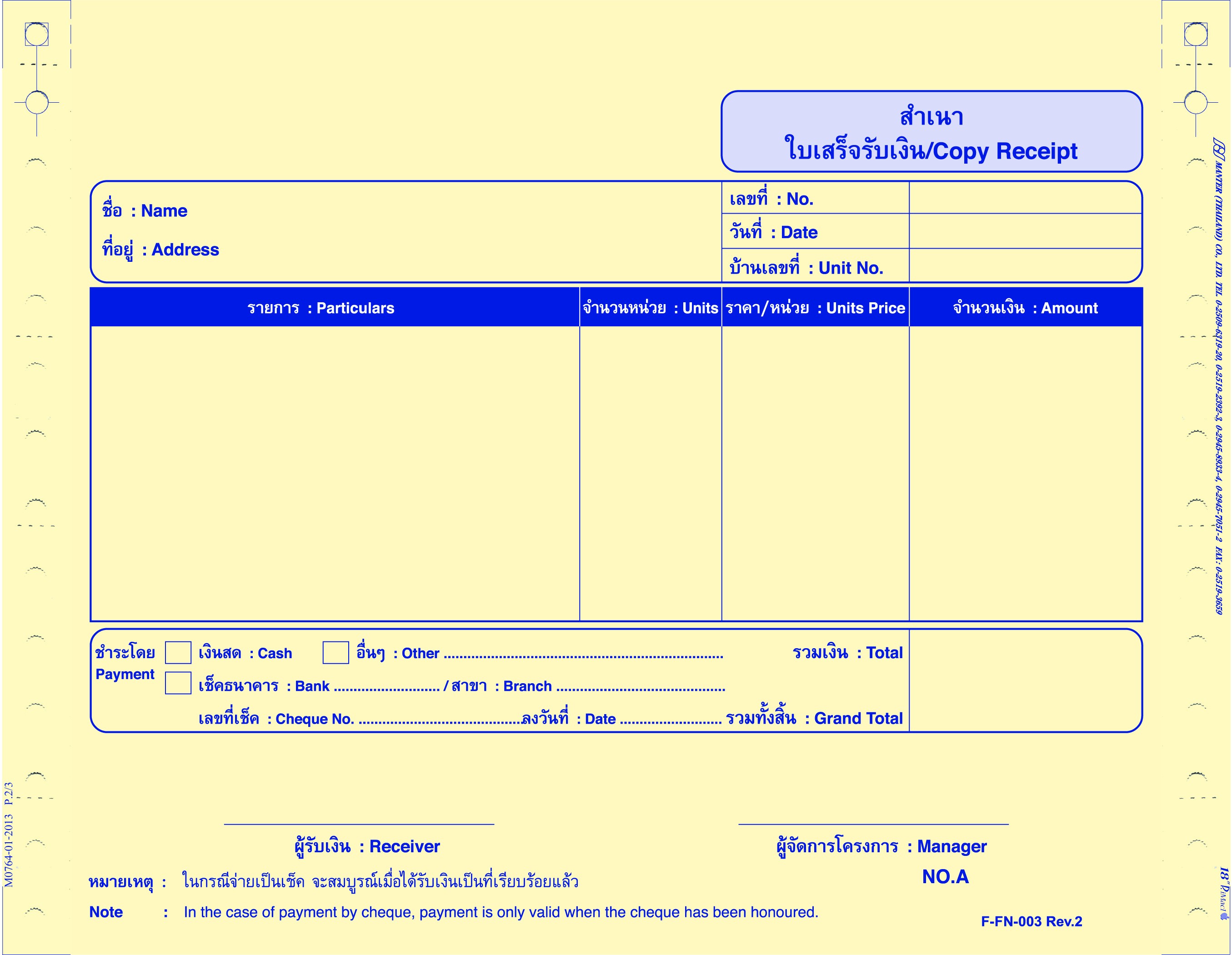Click the Receiver signature line
This screenshot has width=1232, height=955.
click(359, 824)
